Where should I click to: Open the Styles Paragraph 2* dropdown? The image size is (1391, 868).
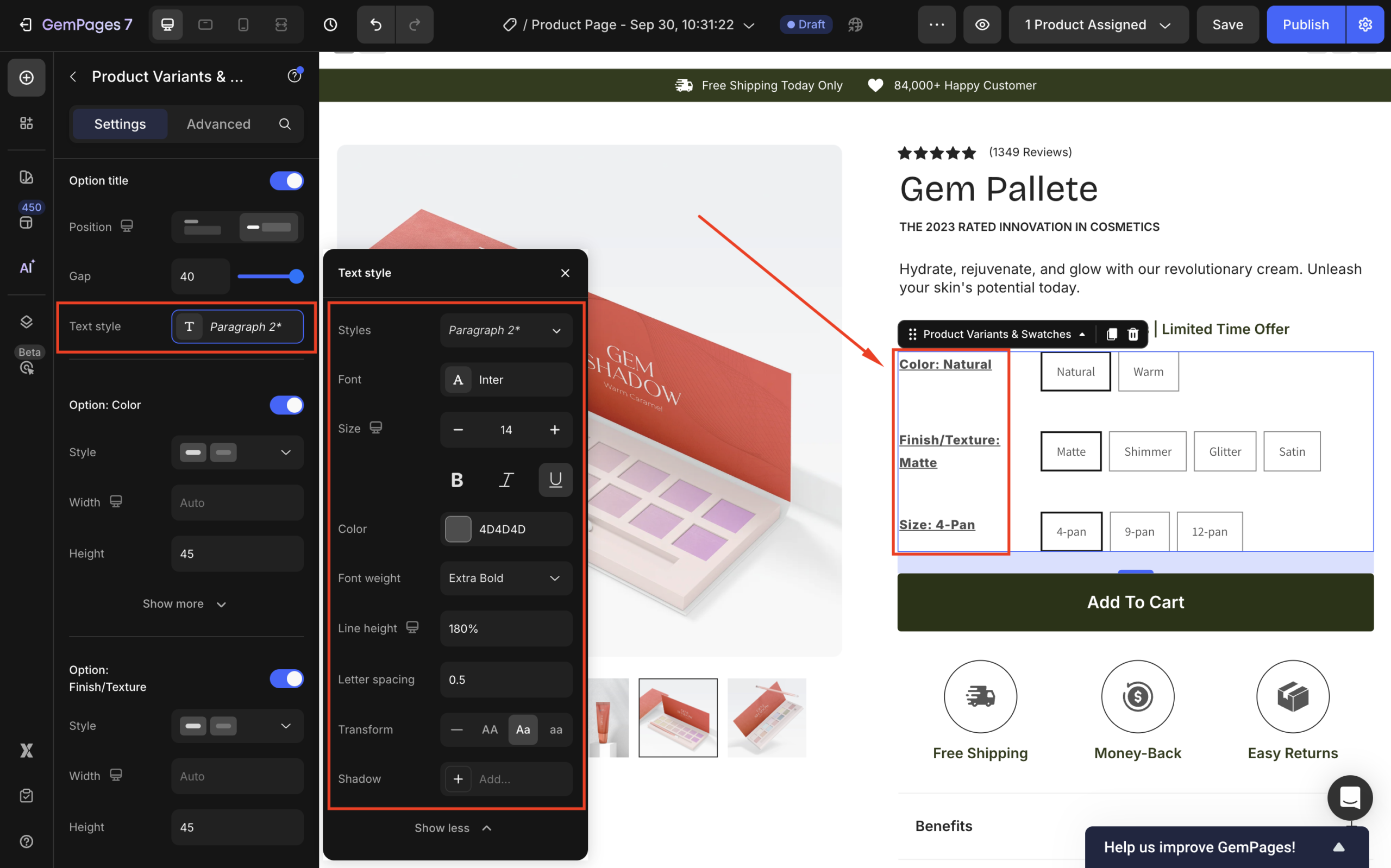point(506,330)
